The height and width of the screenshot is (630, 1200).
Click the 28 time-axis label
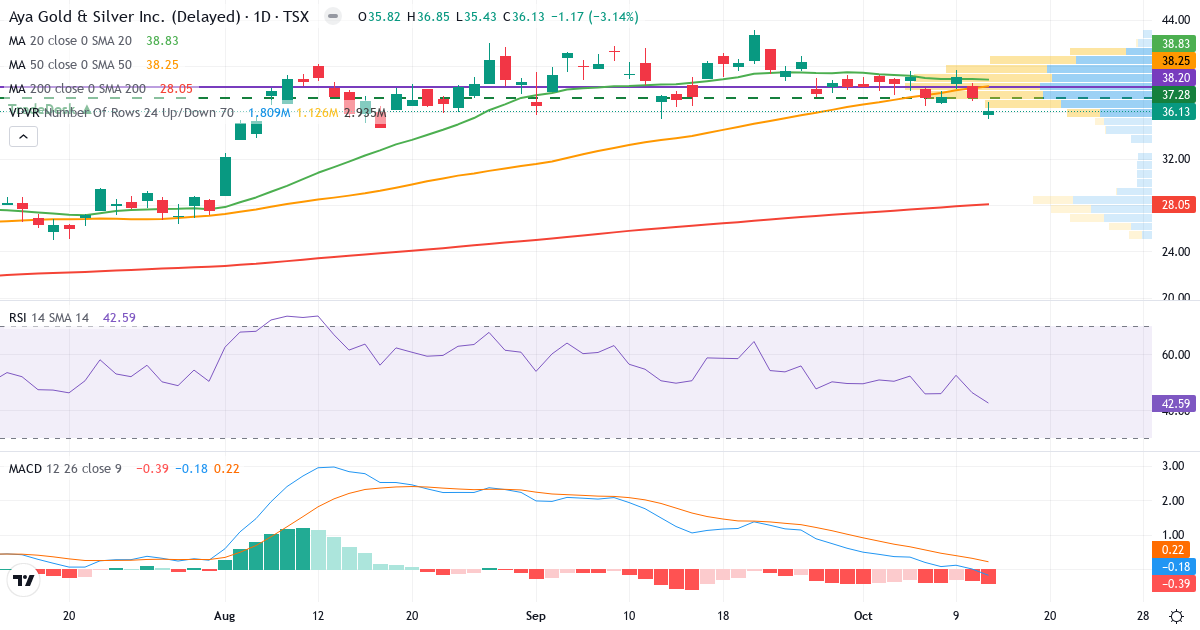point(1143,616)
